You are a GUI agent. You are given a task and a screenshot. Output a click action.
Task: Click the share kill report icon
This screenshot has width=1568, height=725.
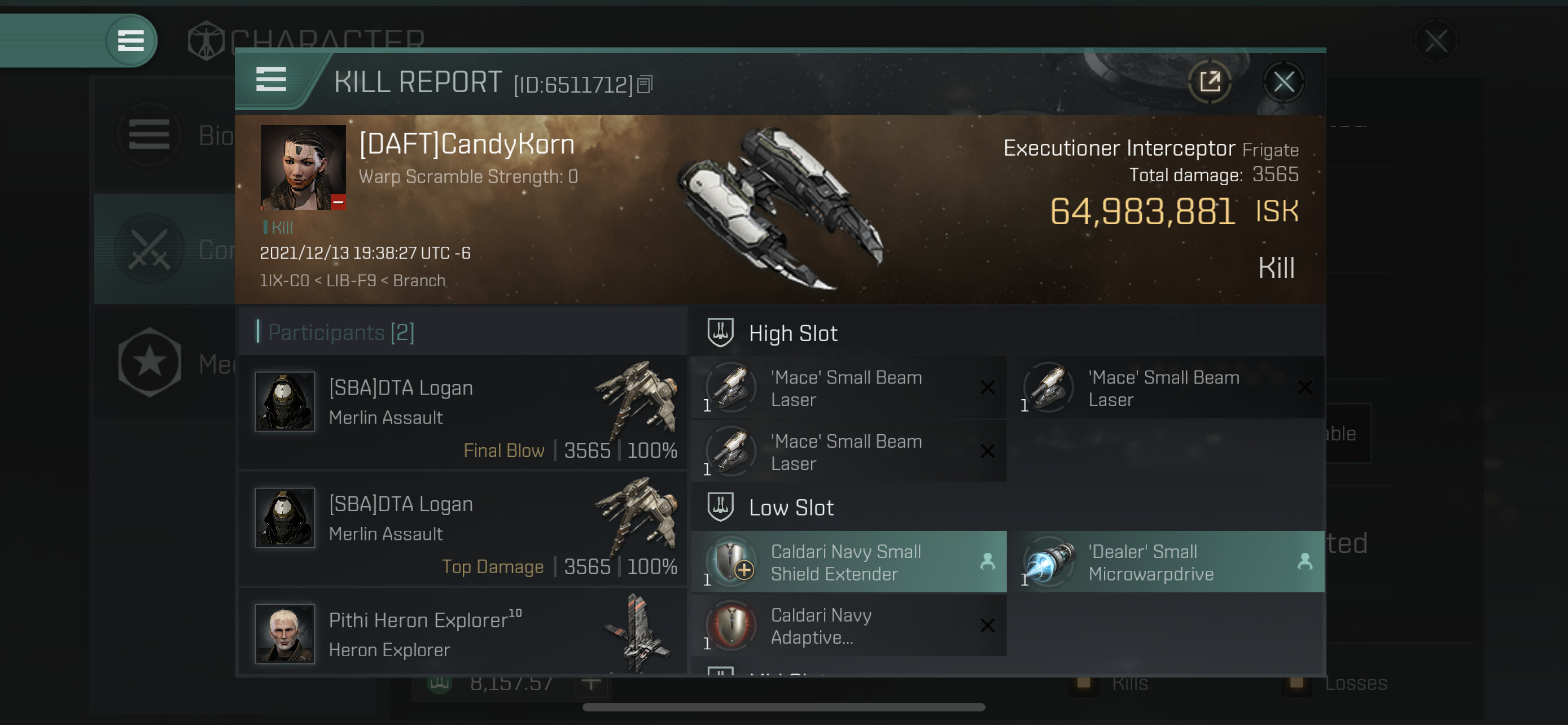pyautogui.click(x=1210, y=81)
